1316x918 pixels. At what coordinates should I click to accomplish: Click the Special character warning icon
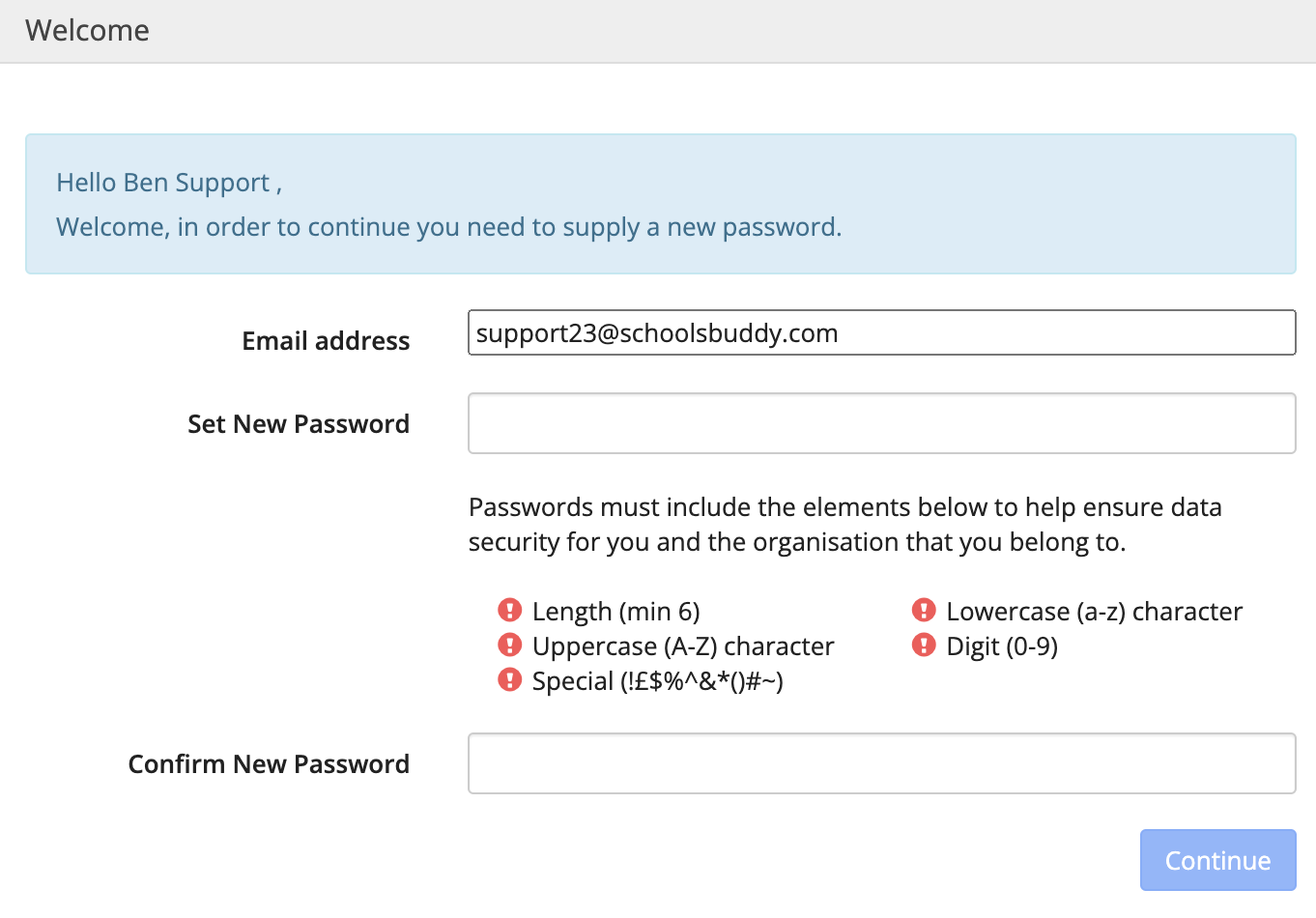tap(509, 679)
